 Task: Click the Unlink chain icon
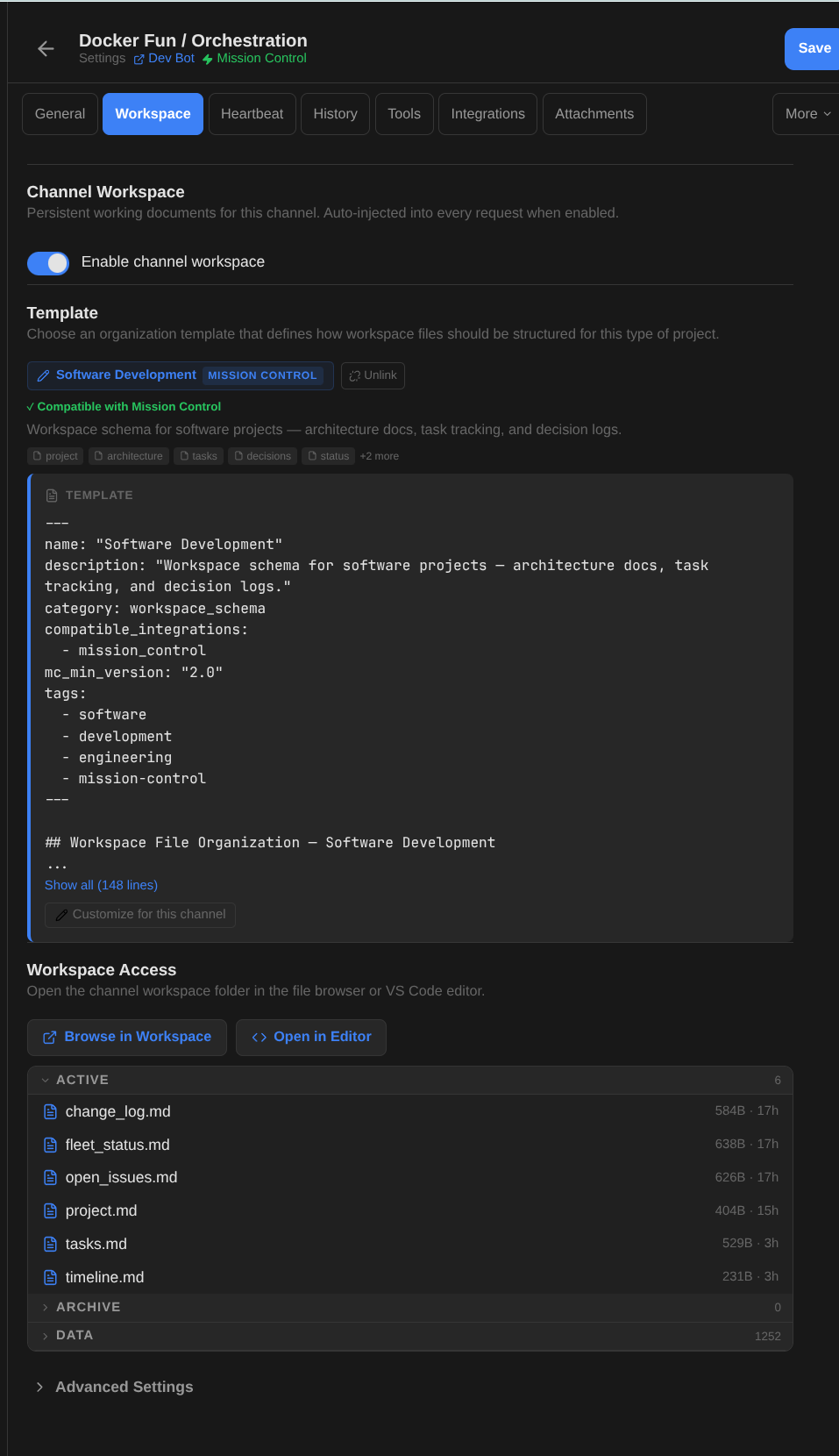click(355, 375)
